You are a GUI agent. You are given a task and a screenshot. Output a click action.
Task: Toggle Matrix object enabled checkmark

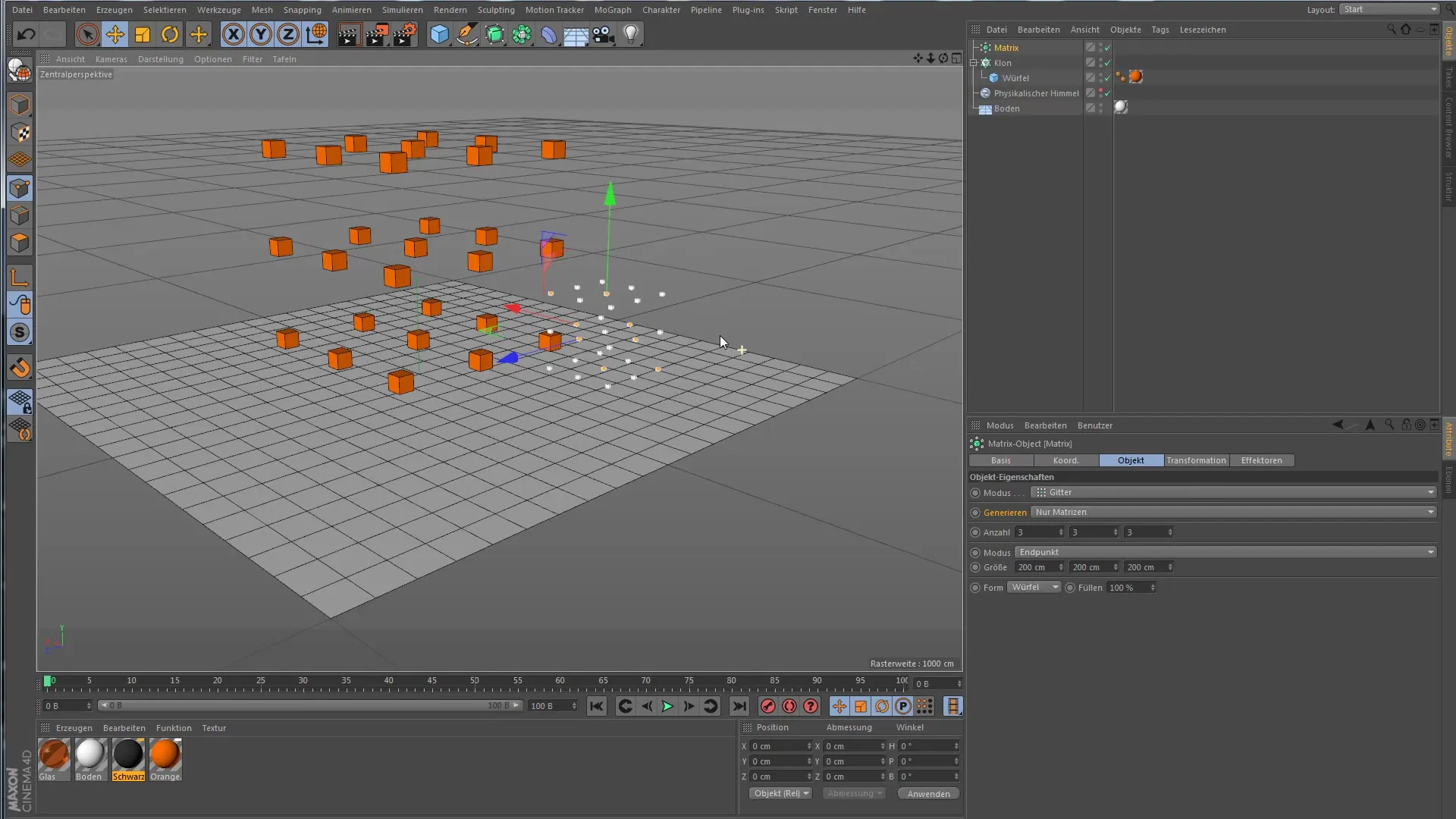pyautogui.click(x=1108, y=48)
